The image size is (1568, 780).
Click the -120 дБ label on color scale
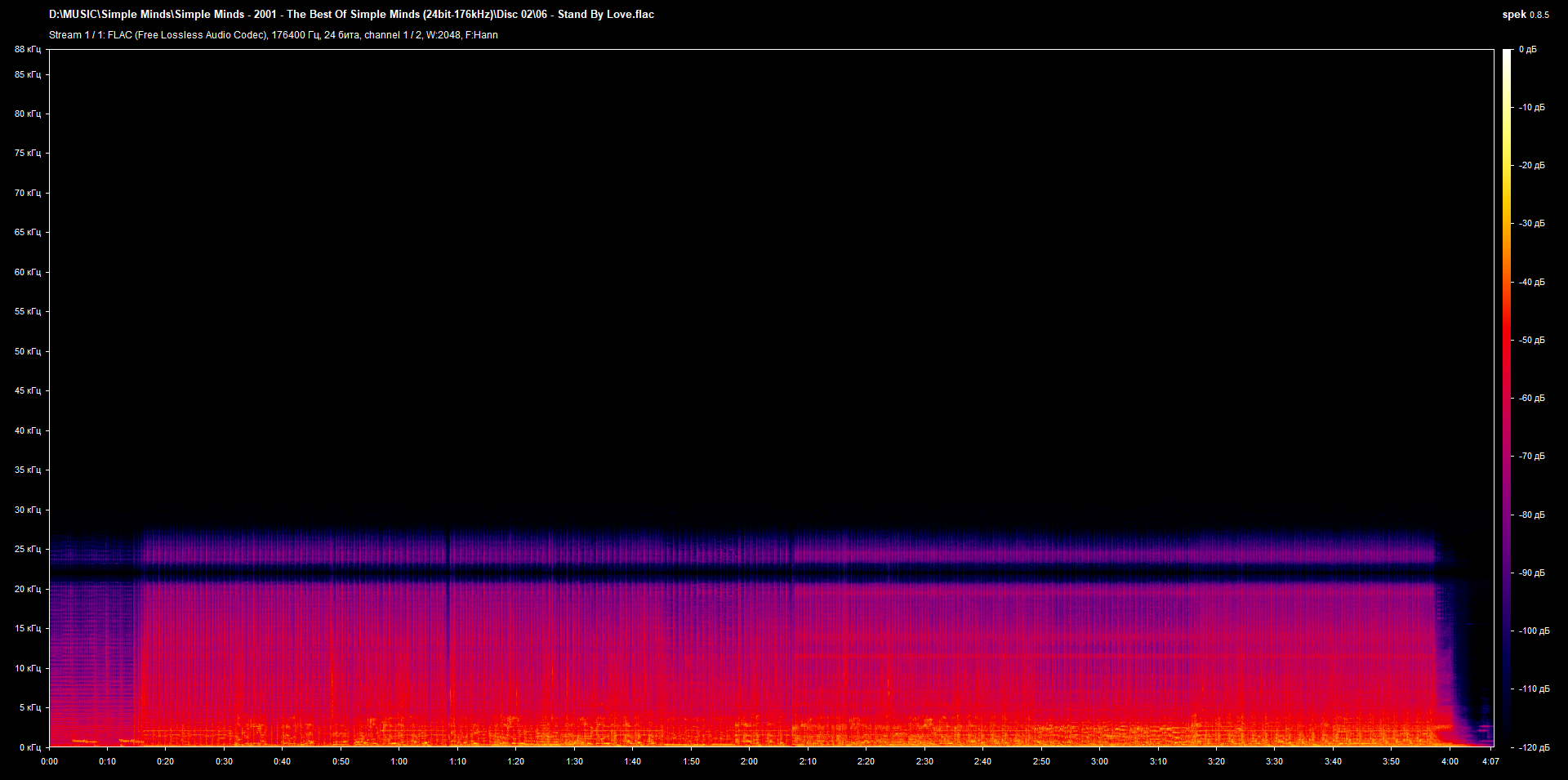[x=1535, y=747]
